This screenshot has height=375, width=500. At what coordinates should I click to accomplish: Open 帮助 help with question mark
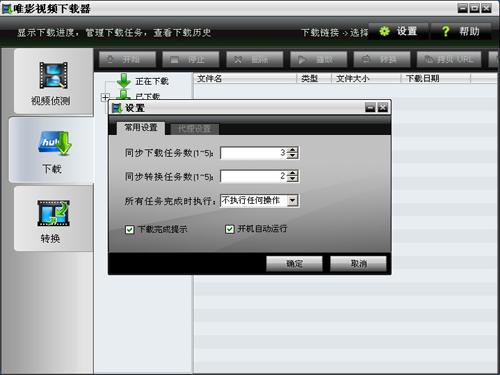coord(461,32)
